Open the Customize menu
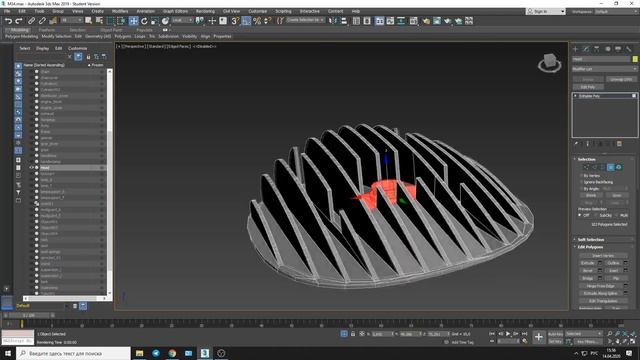The width and height of the screenshot is (640, 360). point(258,11)
